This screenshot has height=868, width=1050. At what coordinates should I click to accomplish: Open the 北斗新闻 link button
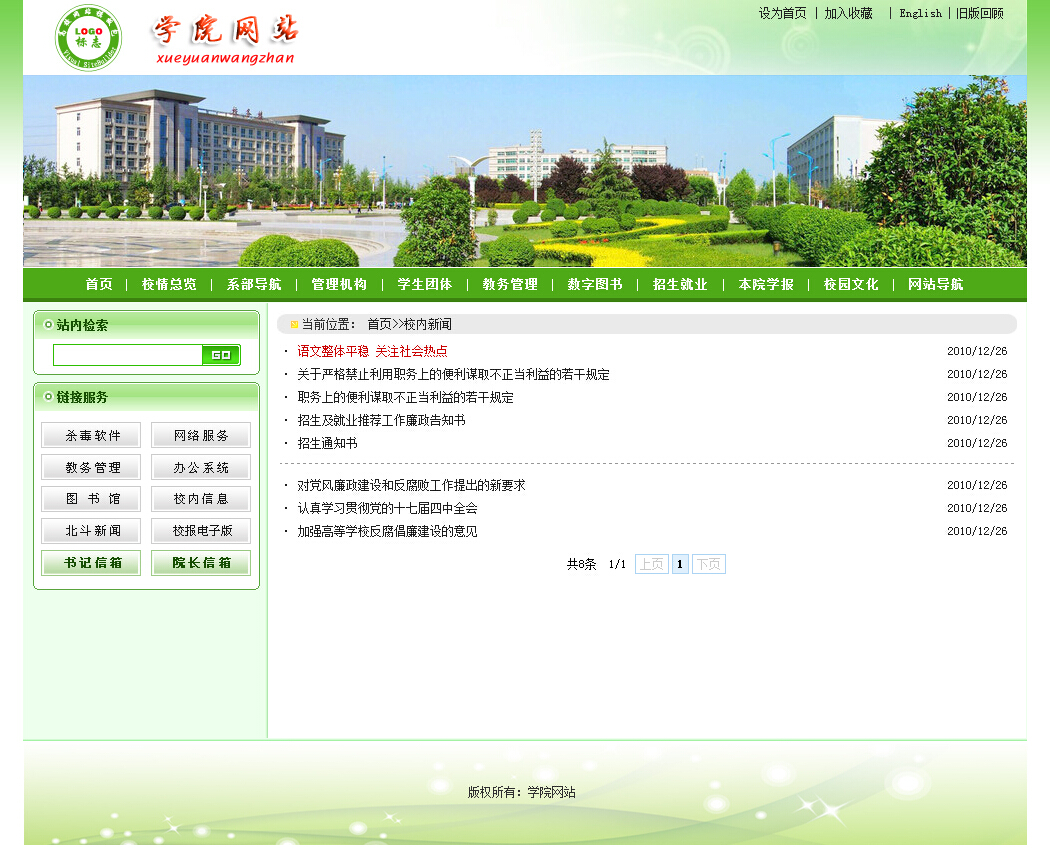(91, 531)
